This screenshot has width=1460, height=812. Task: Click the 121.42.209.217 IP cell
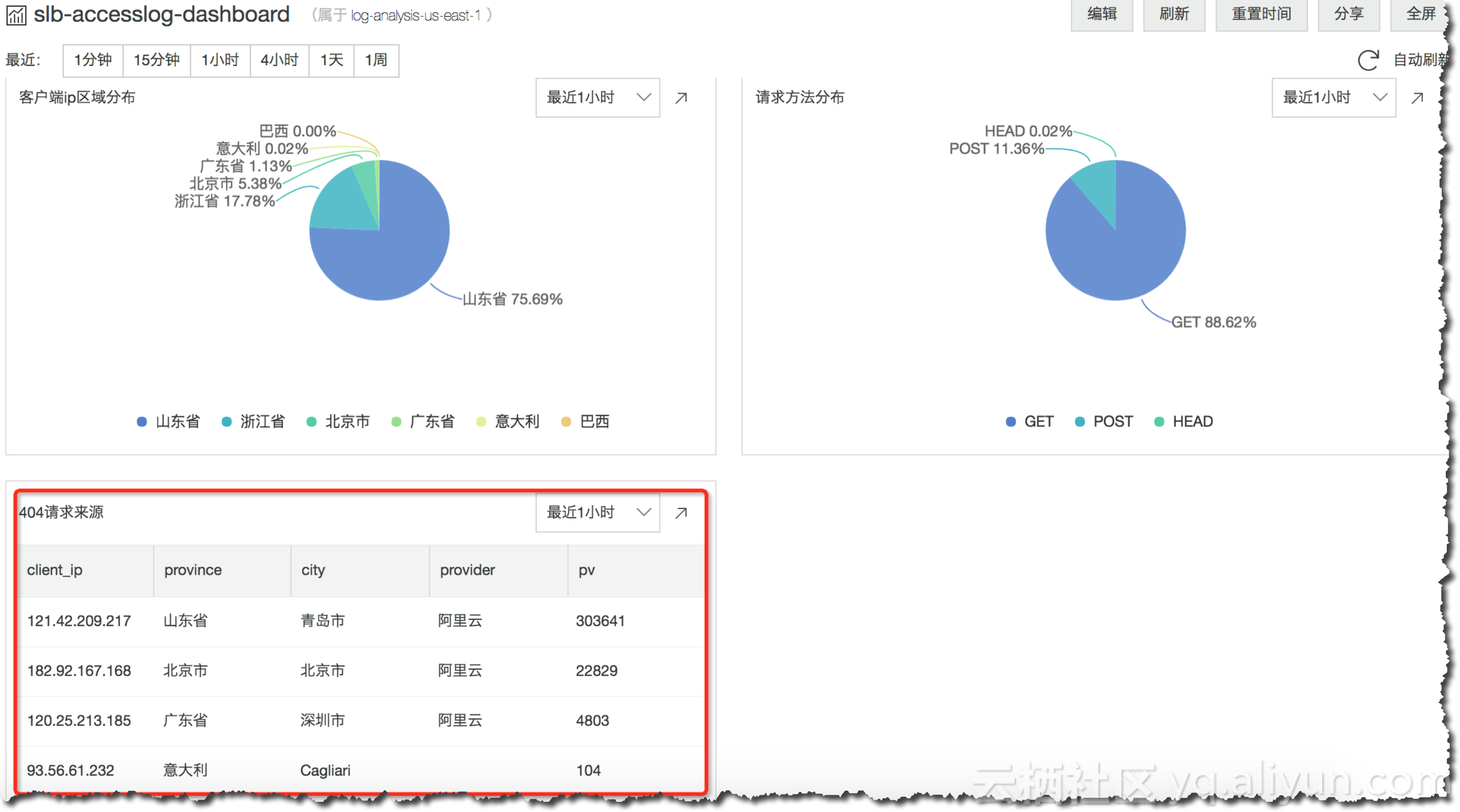point(79,621)
